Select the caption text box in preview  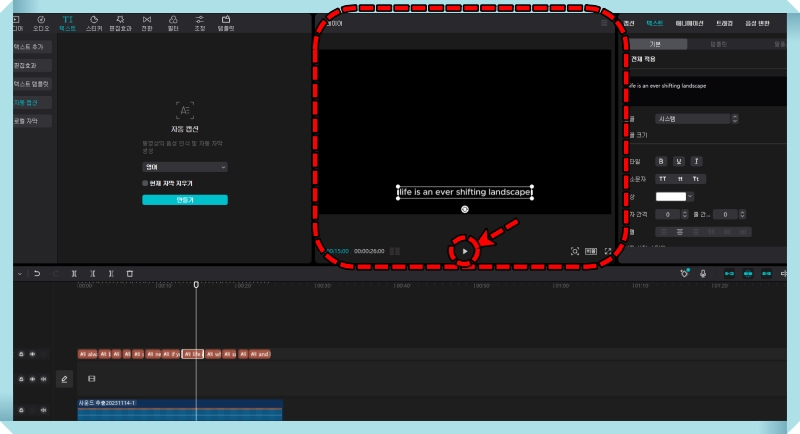465,192
